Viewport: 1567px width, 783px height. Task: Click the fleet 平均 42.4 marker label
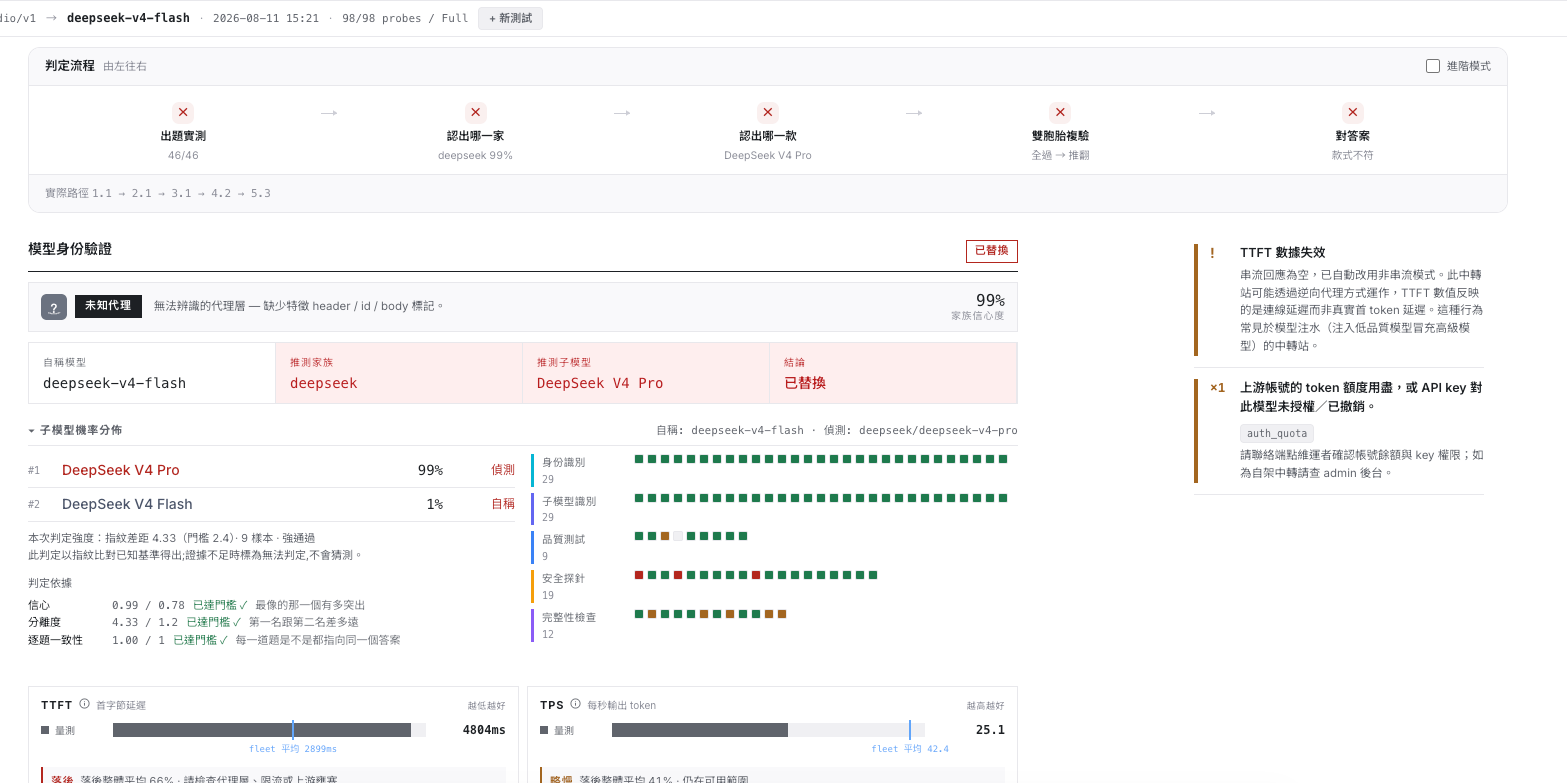(910, 749)
